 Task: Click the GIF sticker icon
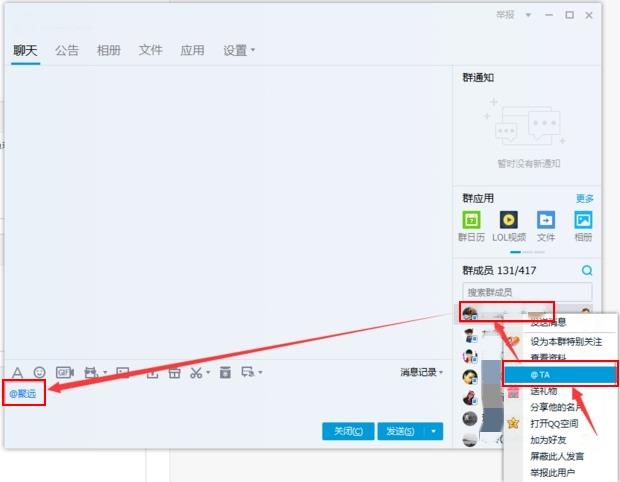65,373
